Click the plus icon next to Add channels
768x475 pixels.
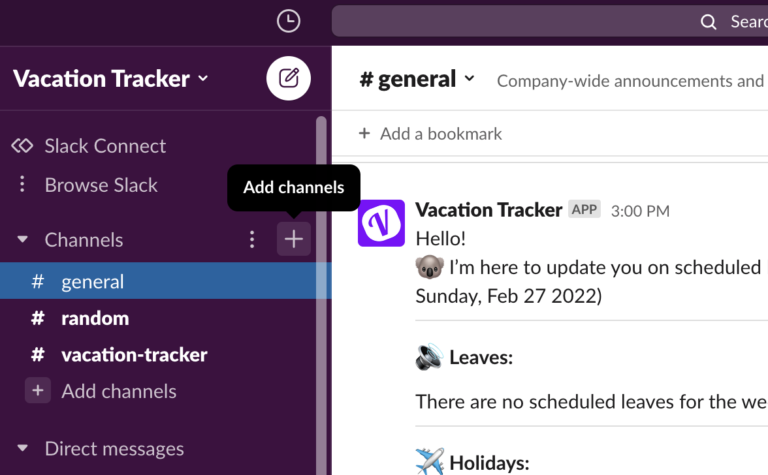click(x=38, y=391)
